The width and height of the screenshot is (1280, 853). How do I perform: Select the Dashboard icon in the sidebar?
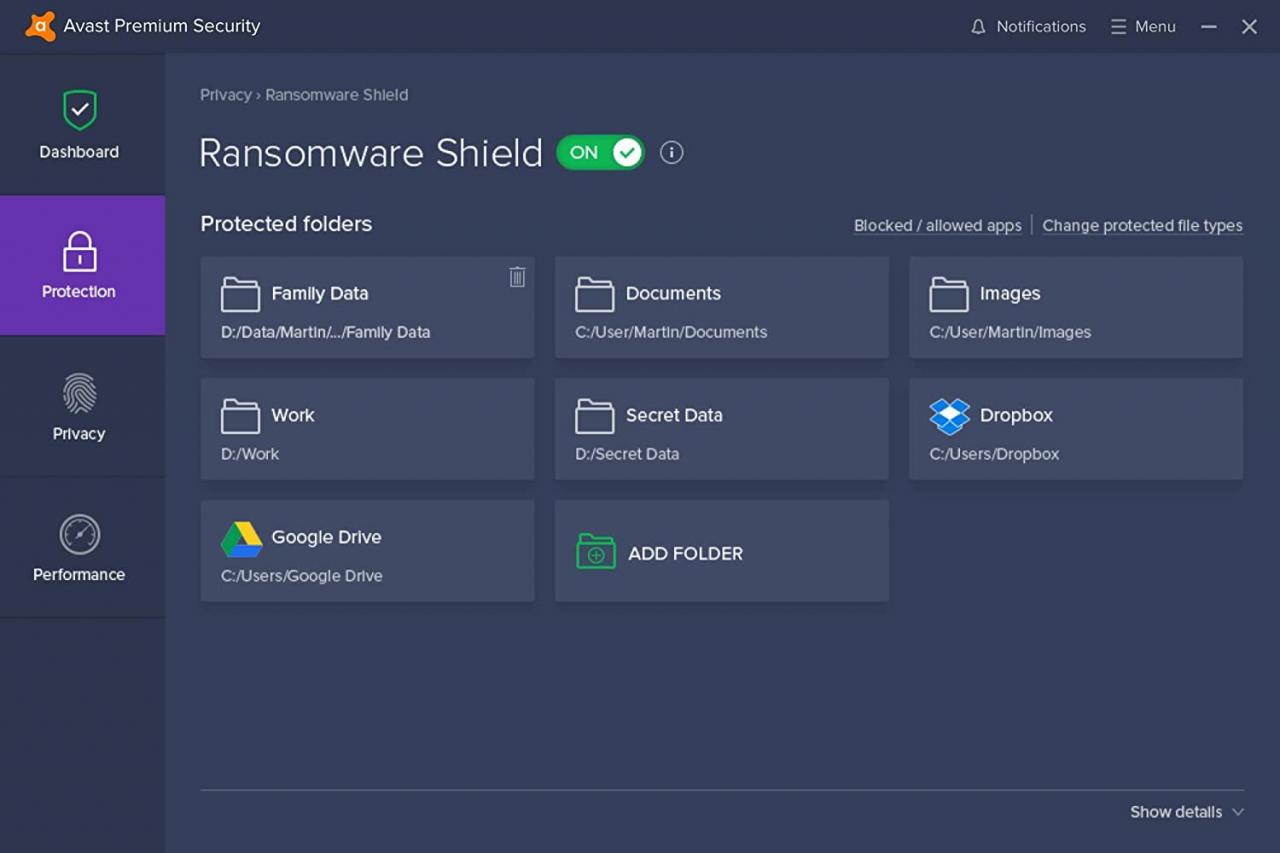point(79,110)
